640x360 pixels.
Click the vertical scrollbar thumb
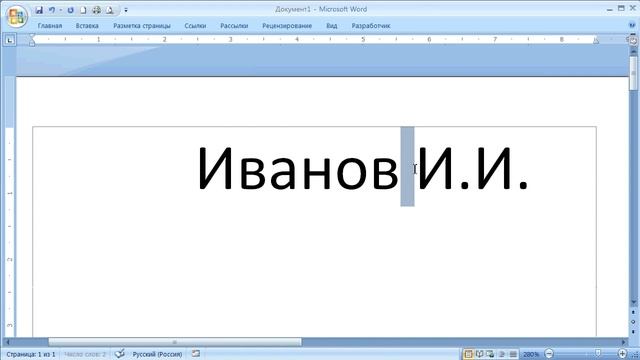point(633,73)
